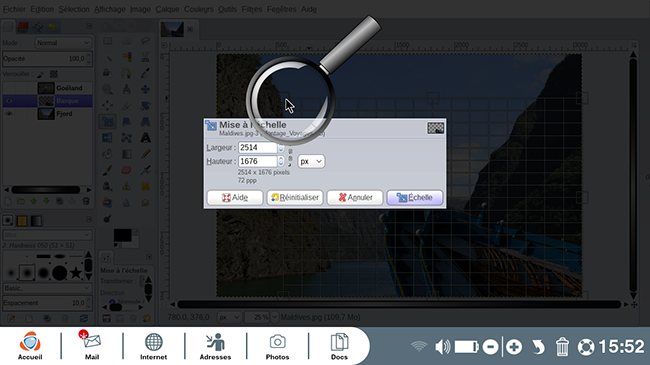Select the Zoom magnifier tool in toolbox
The image size is (650, 365).
pyautogui.click(x=107, y=89)
